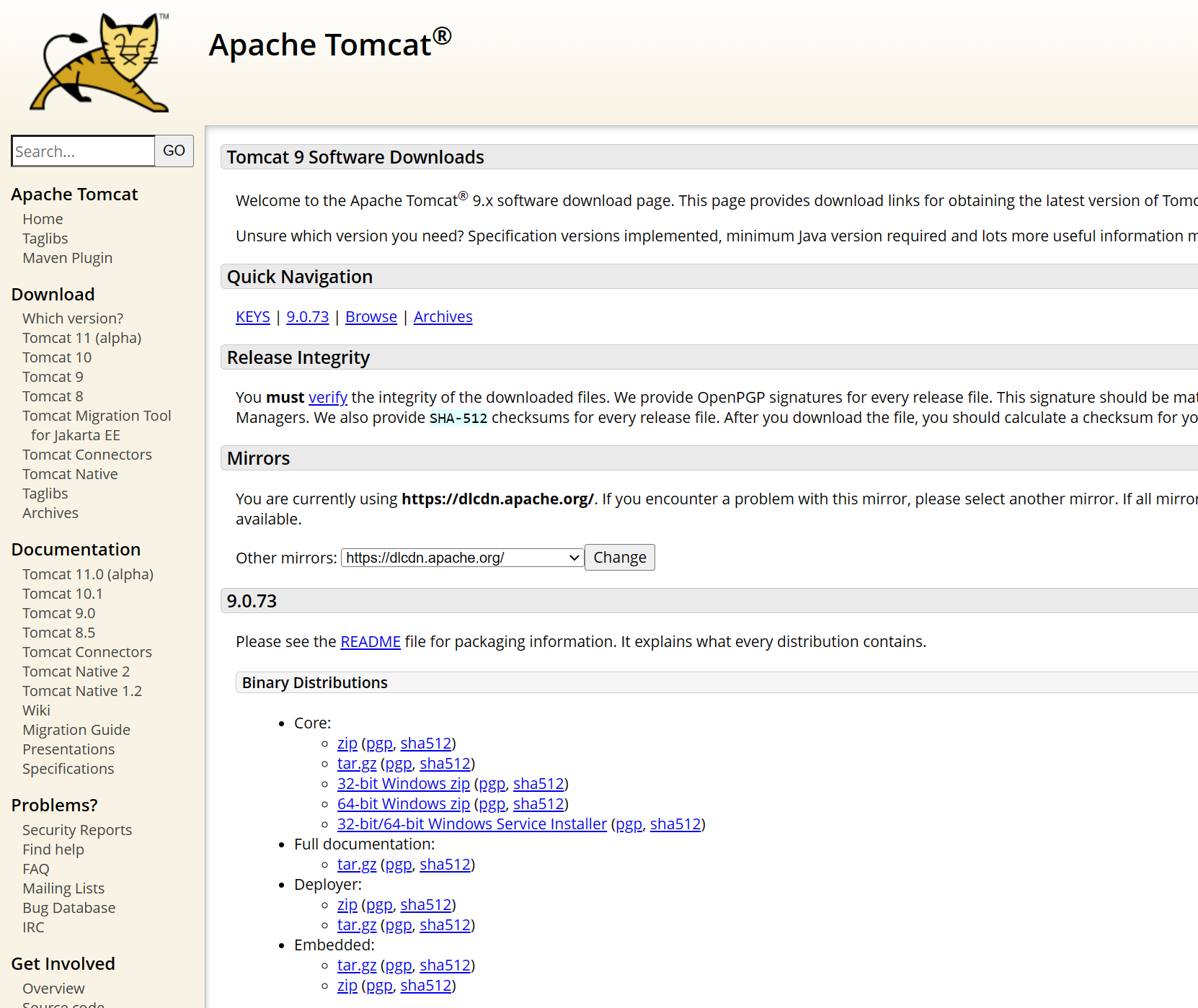Image resolution: width=1198 pixels, height=1008 pixels.
Task: Open the Mailing Lists link
Action: tap(63, 888)
